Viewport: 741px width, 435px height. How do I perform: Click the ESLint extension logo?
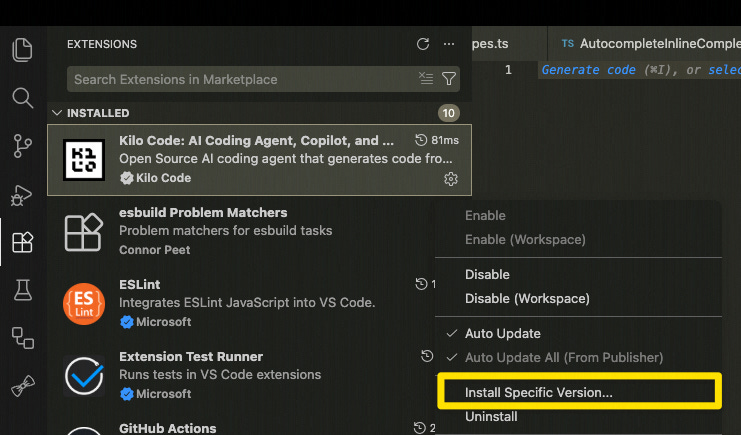tap(84, 304)
